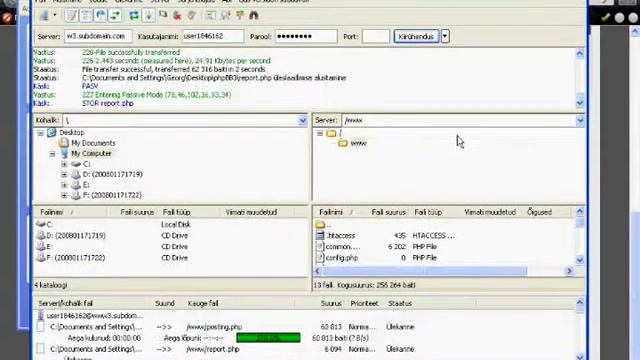Click the Staatus queue column header

pyautogui.click(x=400, y=303)
